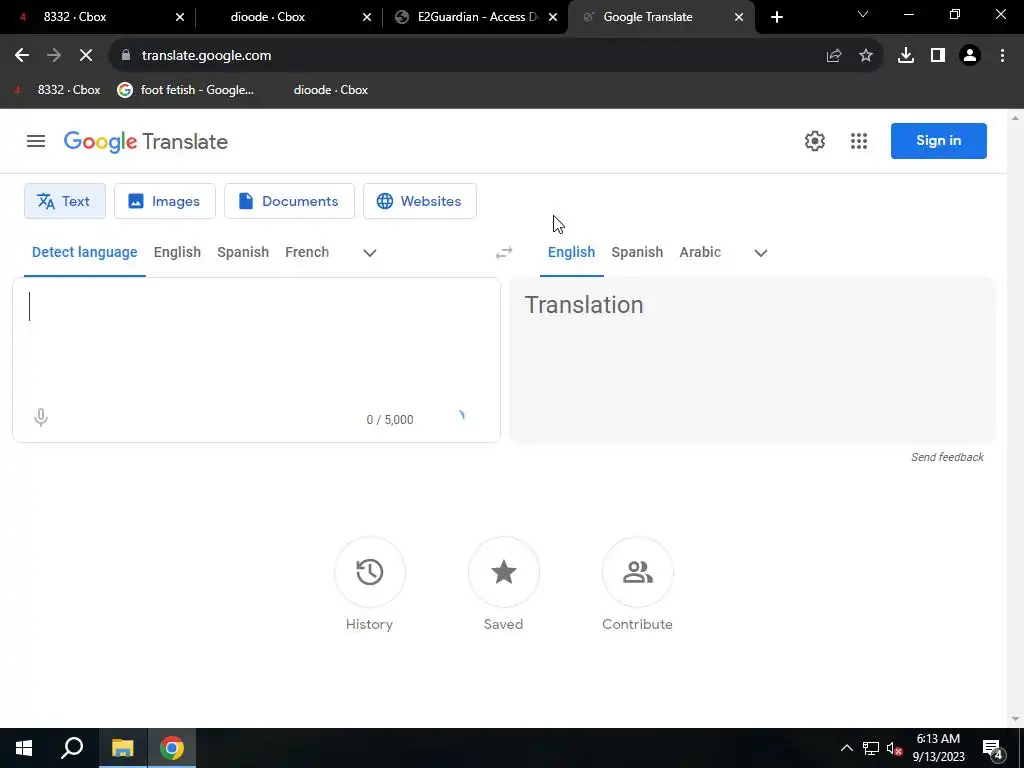The image size is (1024, 768).
Task: Open File Explorer from taskbar
Action: 122,748
